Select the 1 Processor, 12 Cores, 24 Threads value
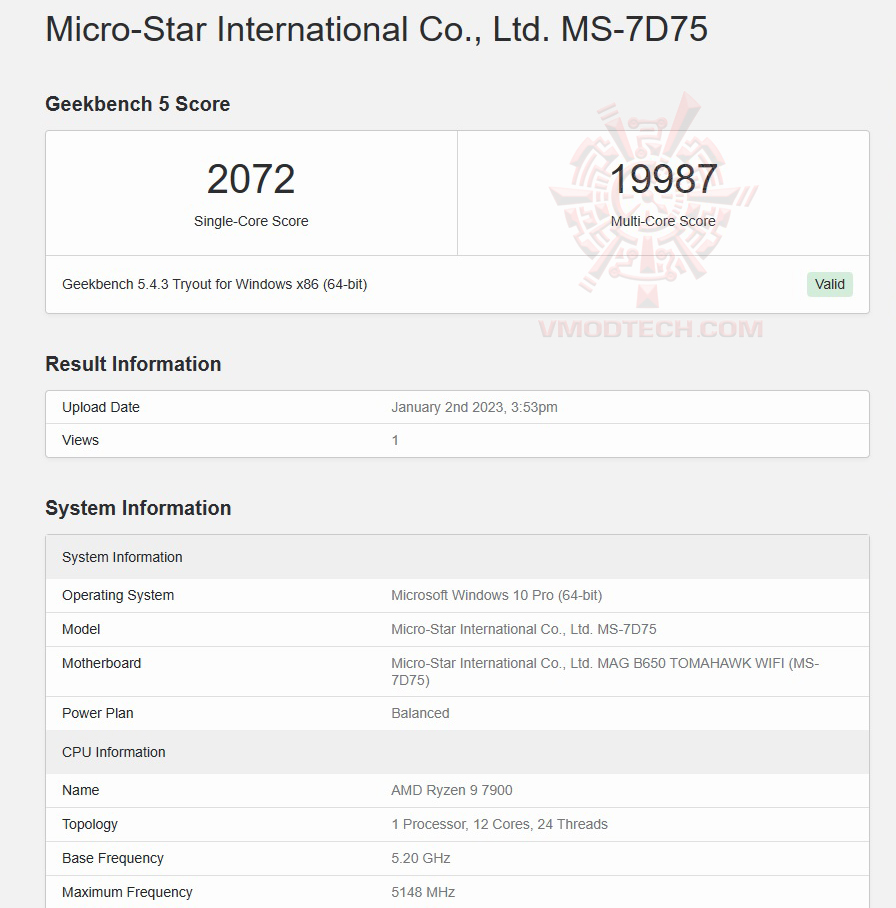Screen dimensions: 896x908 pos(499,825)
